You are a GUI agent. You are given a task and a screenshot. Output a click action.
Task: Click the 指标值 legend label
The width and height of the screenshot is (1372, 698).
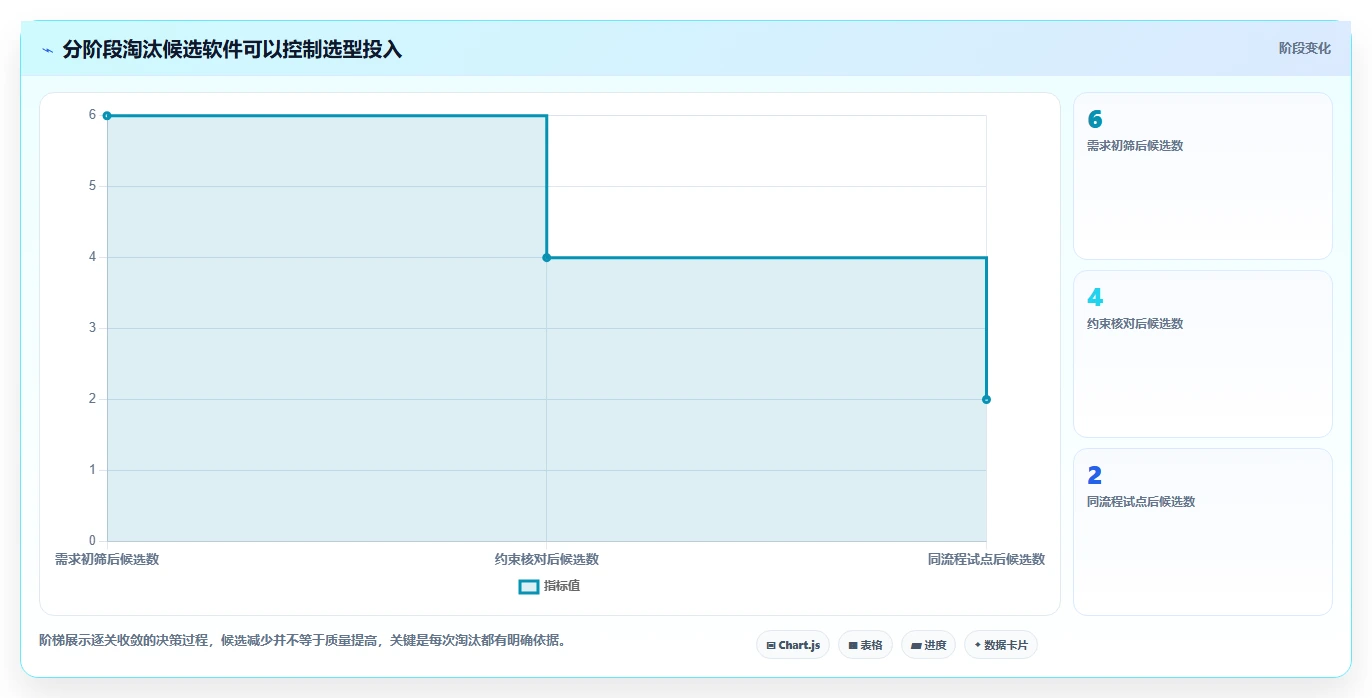[x=562, y=586]
